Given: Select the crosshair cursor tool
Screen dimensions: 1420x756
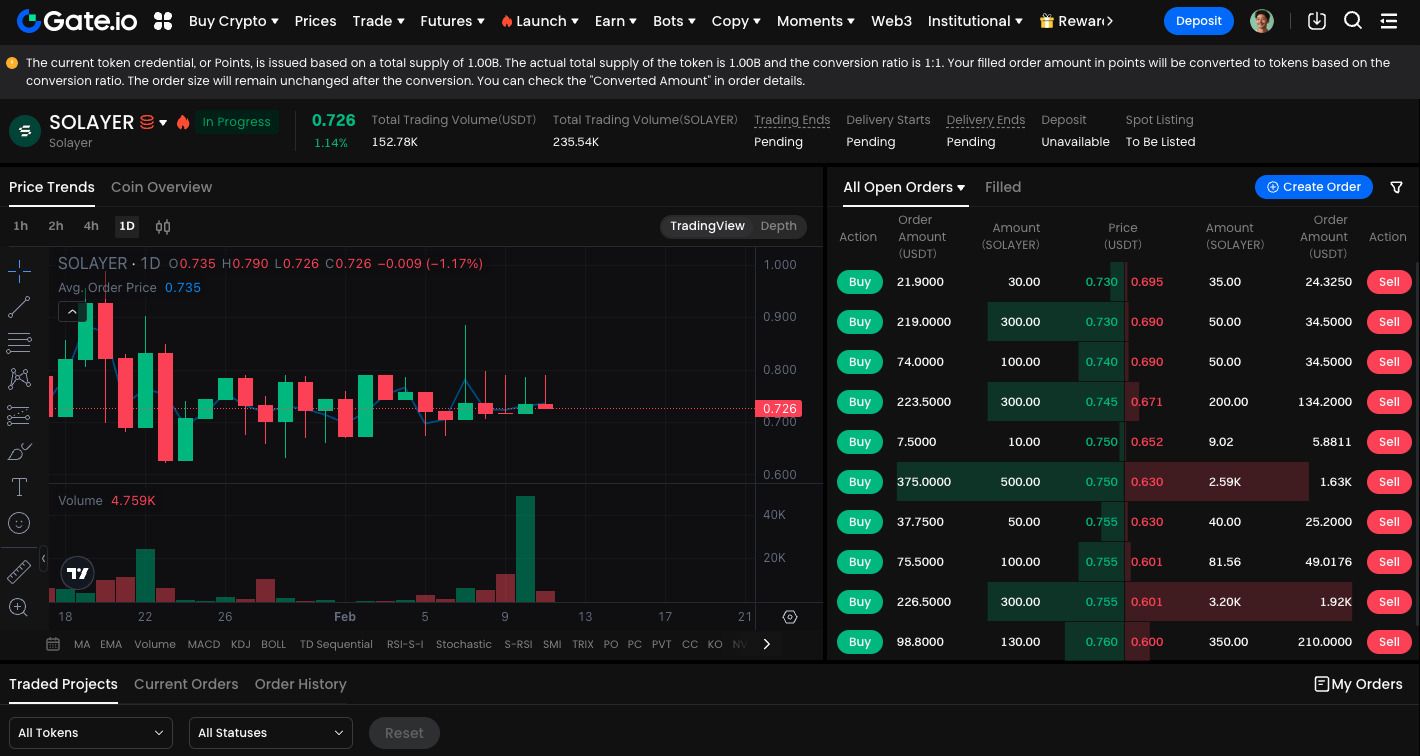Looking at the screenshot, I should (x=19, y=270).
